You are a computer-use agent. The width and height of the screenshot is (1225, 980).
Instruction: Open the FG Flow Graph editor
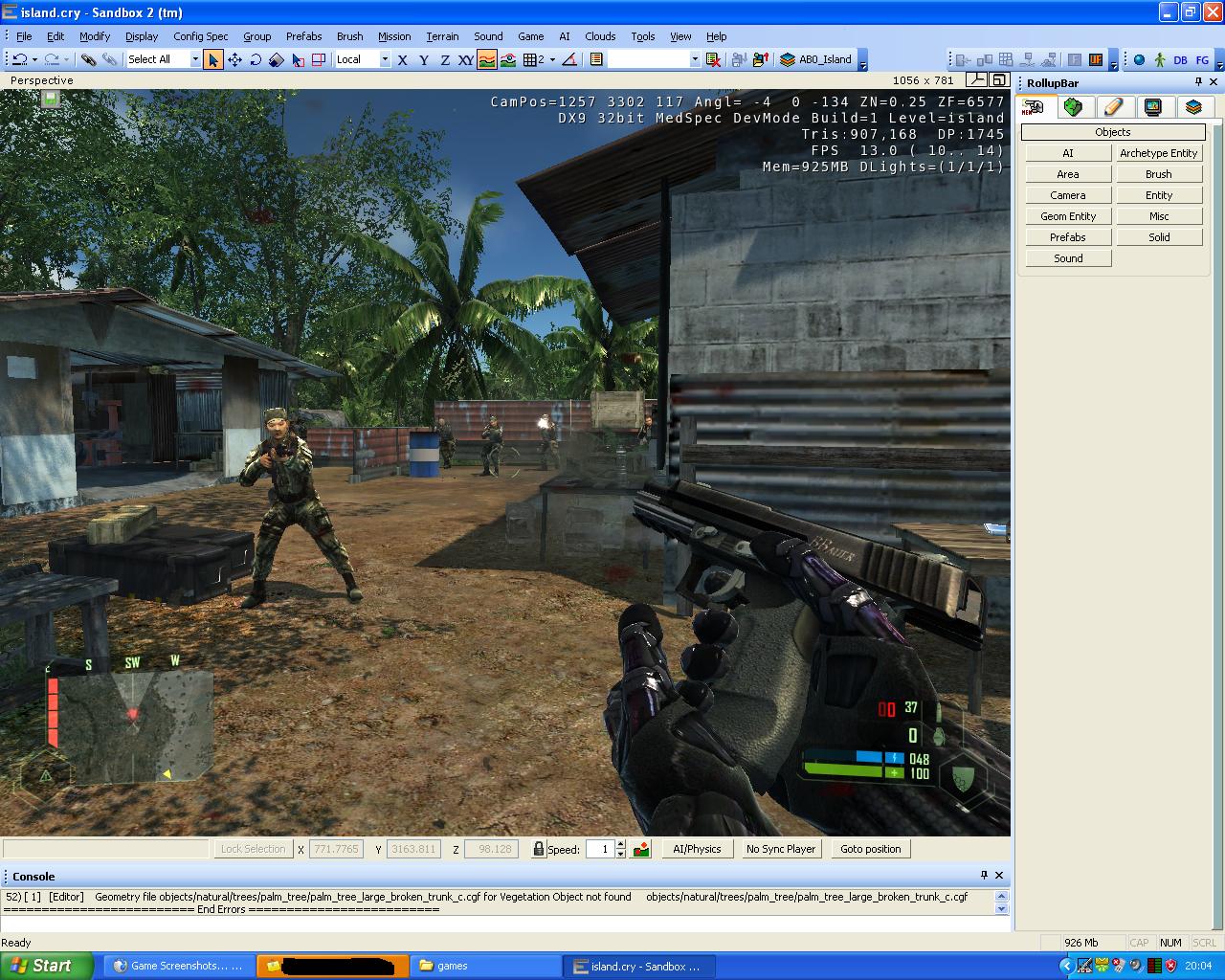(1202, 59)
